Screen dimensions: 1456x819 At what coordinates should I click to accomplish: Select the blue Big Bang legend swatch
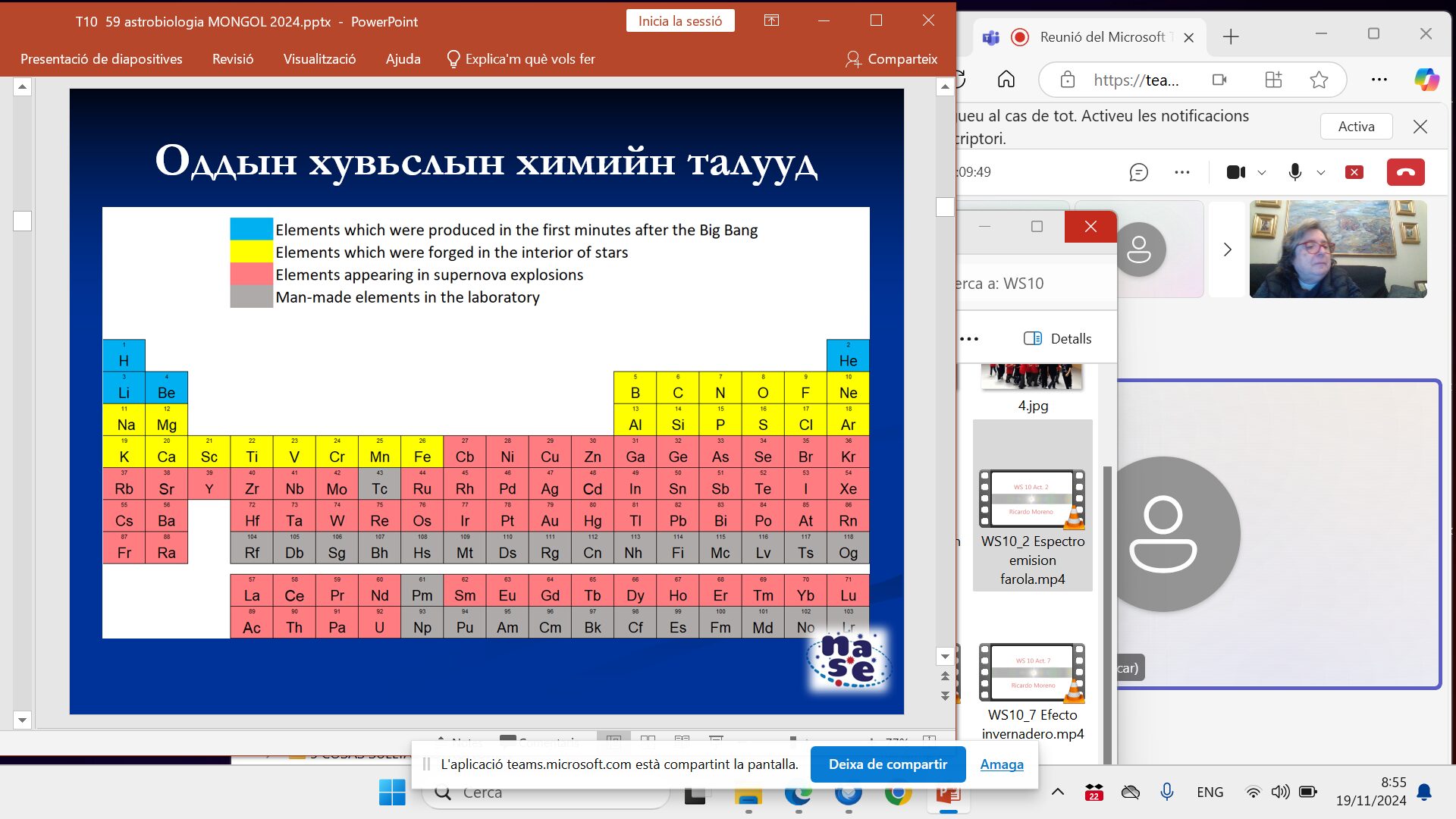(251, 229)
